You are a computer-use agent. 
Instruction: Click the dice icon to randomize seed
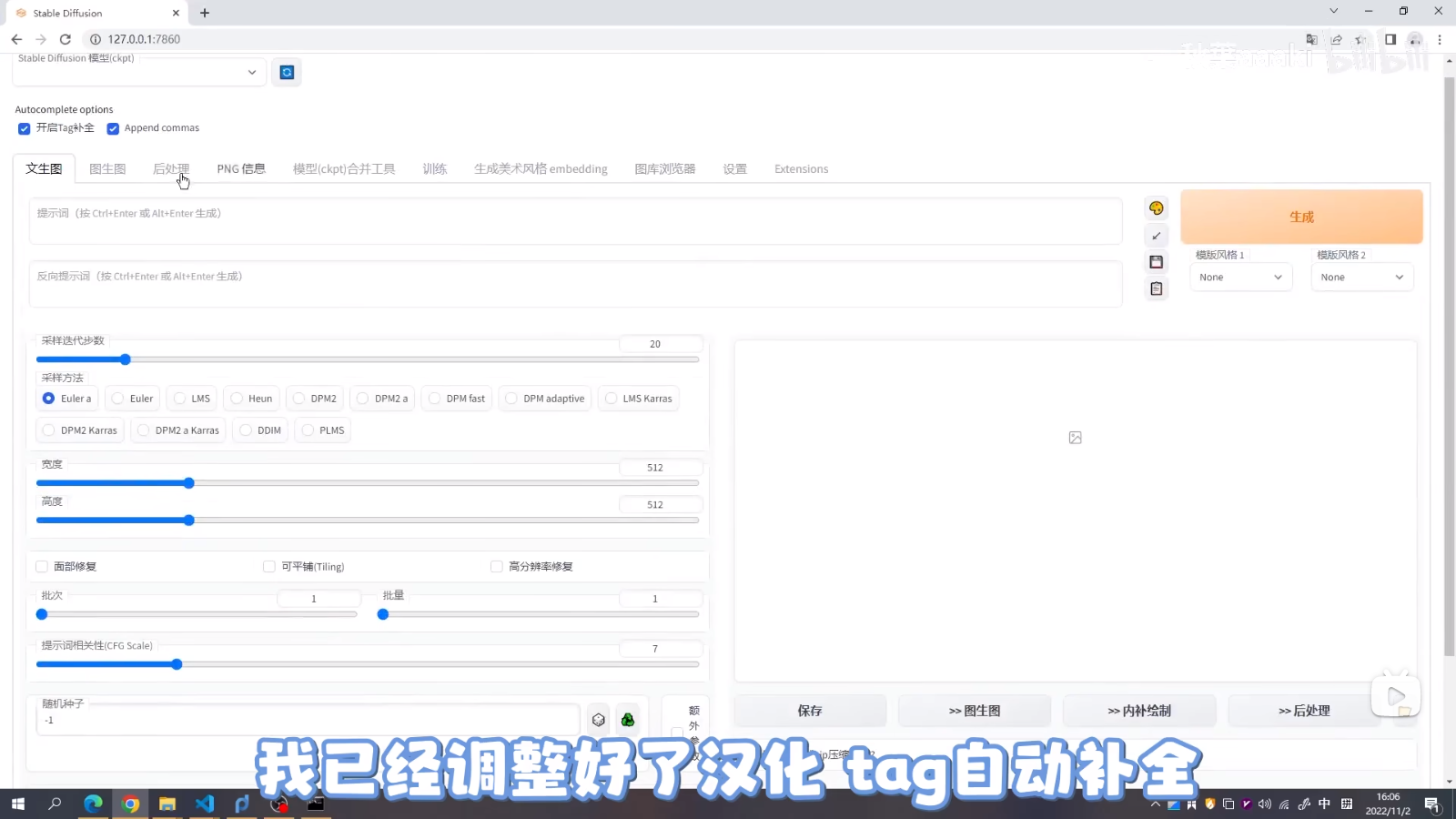tap(598, 720)
